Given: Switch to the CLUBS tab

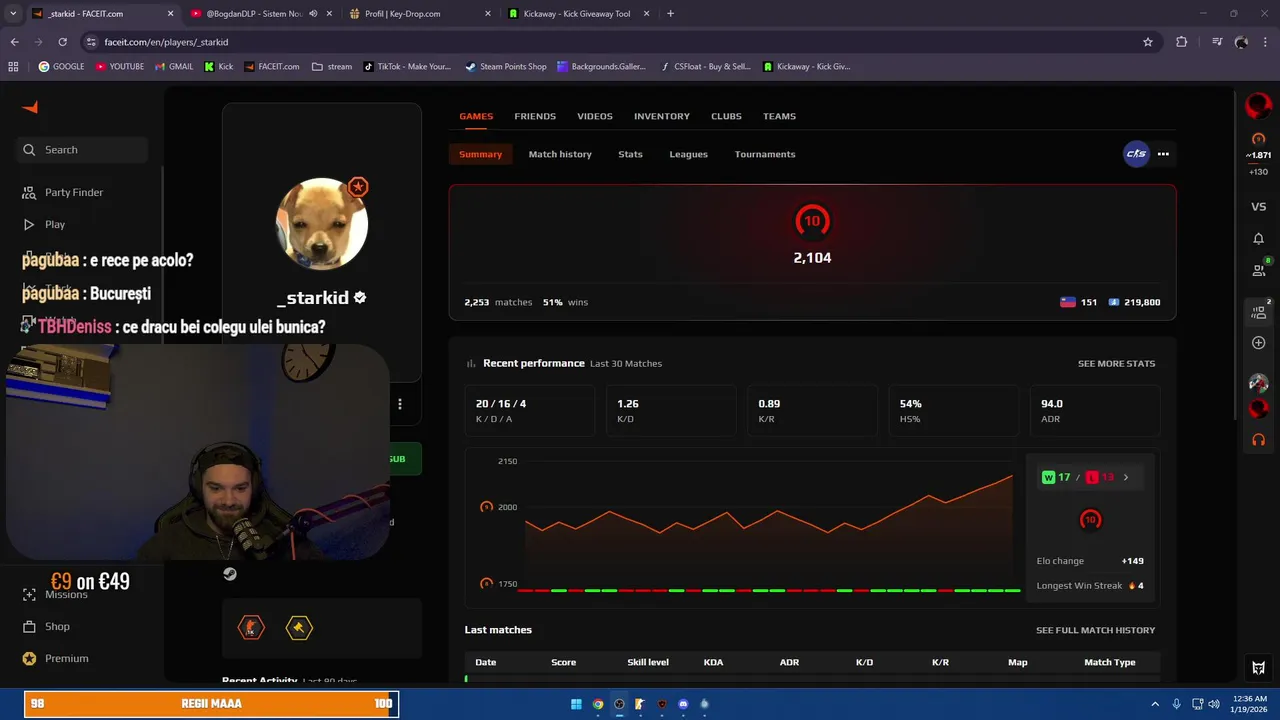Looking at the screenshot, I should (726, 116).
